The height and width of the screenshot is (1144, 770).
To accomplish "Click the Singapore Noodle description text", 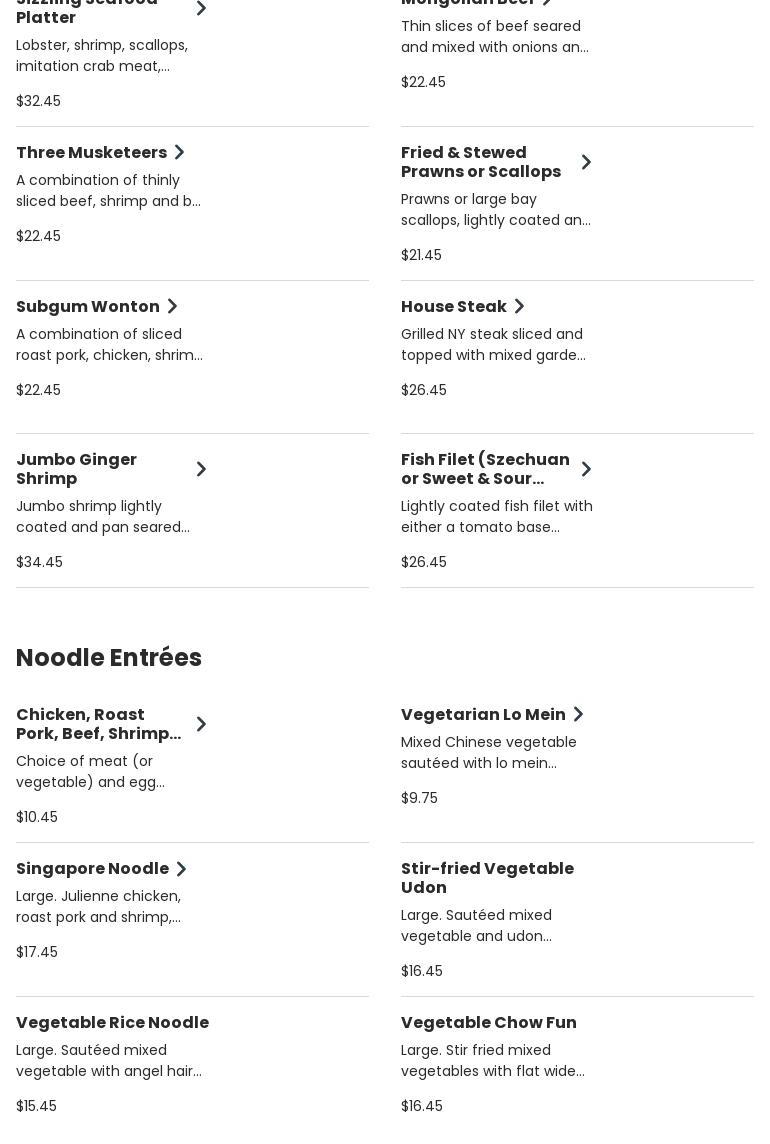I will point(99,907).
